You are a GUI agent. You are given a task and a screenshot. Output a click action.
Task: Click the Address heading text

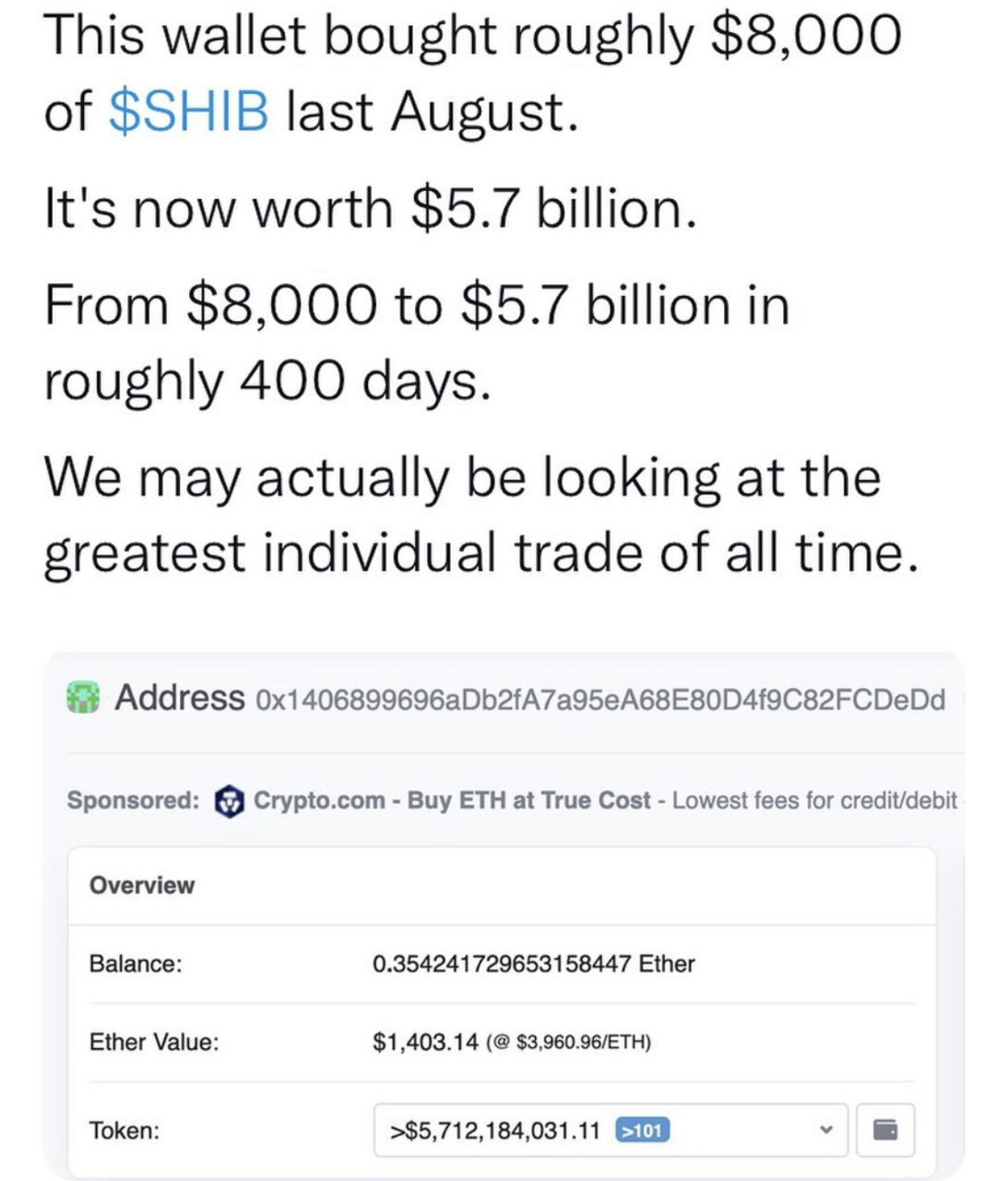pyautogui.click(x=180, y=698)
